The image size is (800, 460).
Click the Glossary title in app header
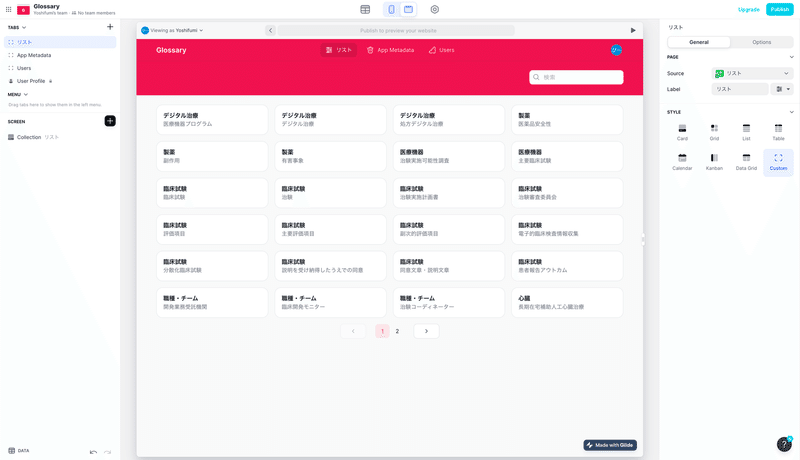coord(171,50)
